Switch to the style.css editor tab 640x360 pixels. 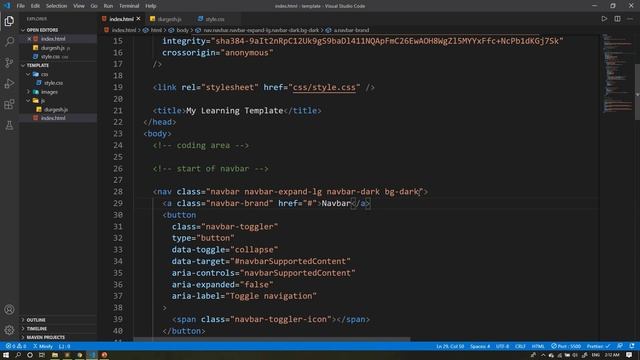(215, 19)
